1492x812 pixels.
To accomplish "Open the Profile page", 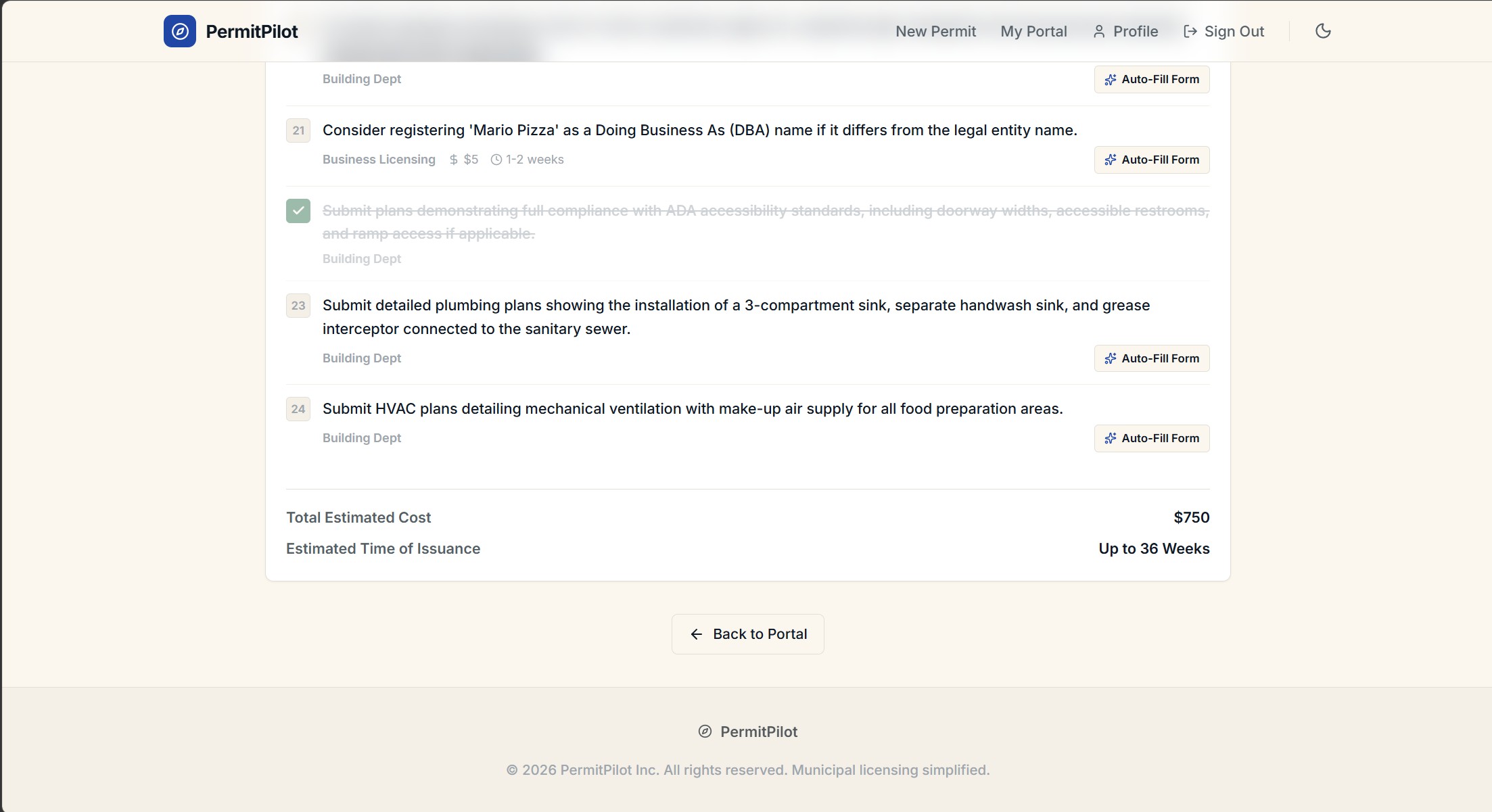I will pyautogui.click(x=1135, y=31).
